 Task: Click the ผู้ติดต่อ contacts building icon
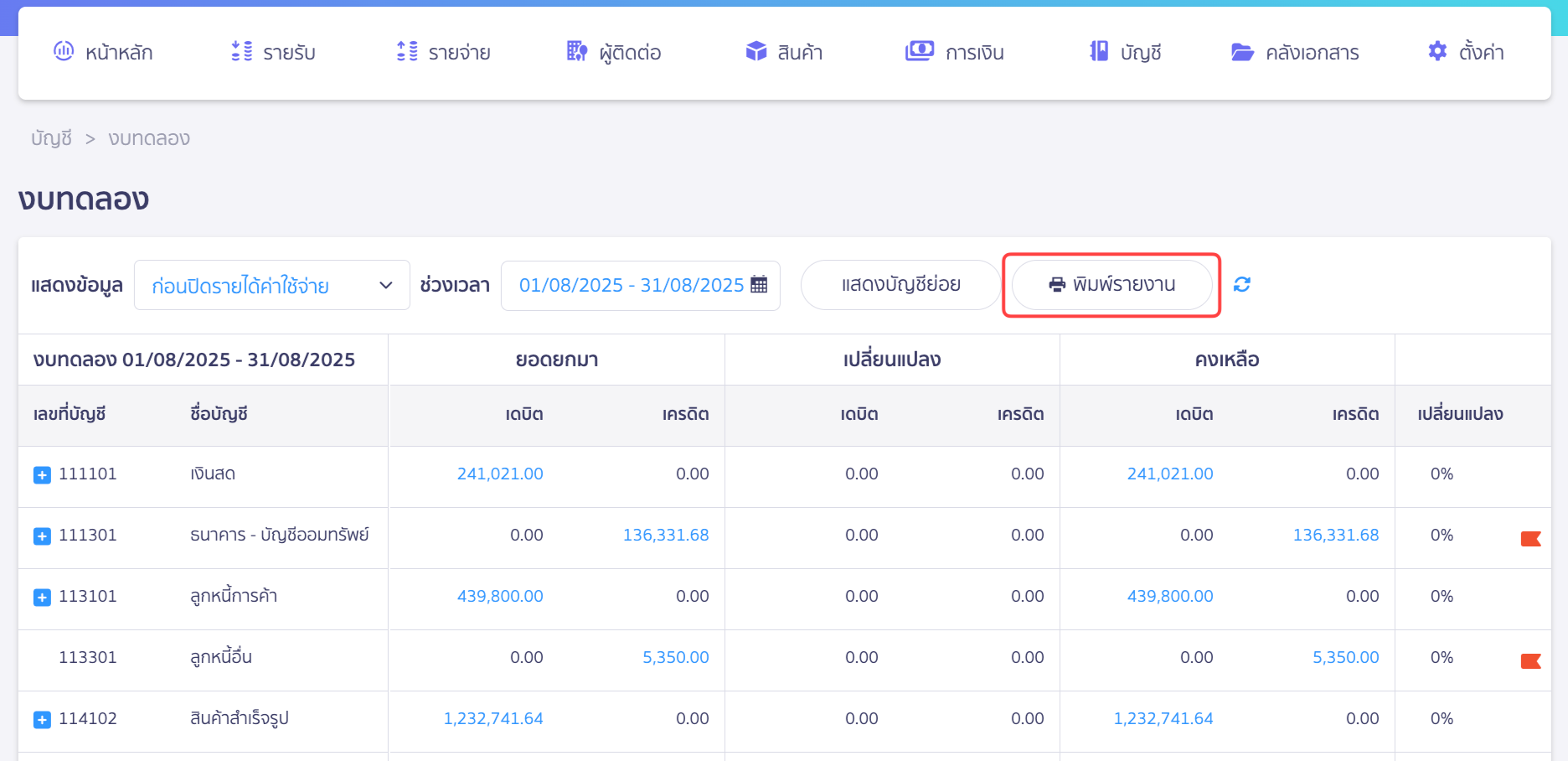point(577,51)
